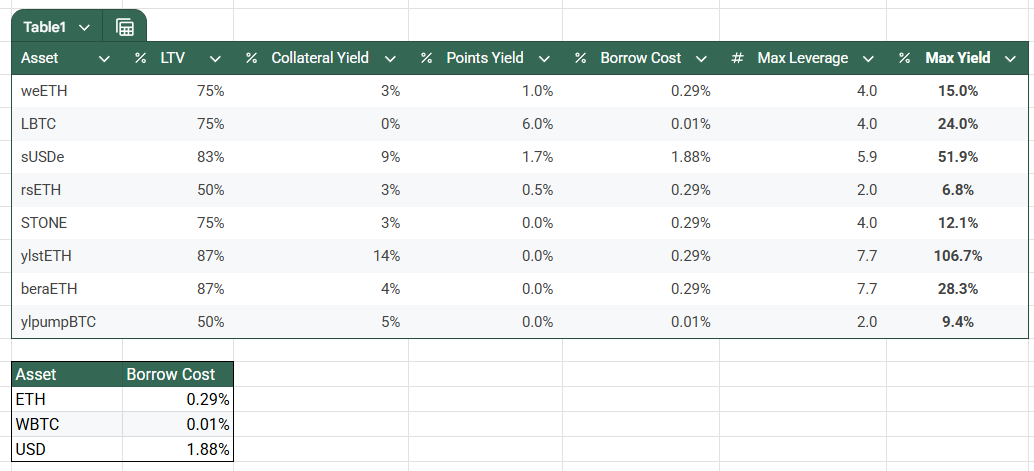Select the USD row in borrow cost table
The height and width of the screenshot is (471, 1034).
click(122, 449)
